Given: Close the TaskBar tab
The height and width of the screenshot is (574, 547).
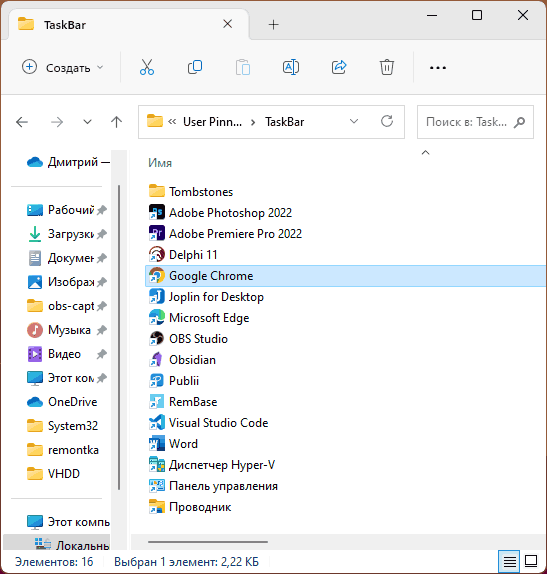Looking at the screenshot, I should [x=227, y=24].
